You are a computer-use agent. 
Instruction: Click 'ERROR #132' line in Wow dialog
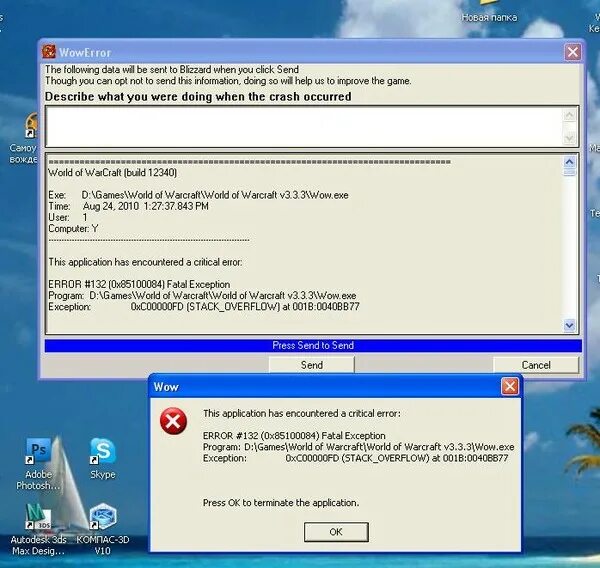294,436
